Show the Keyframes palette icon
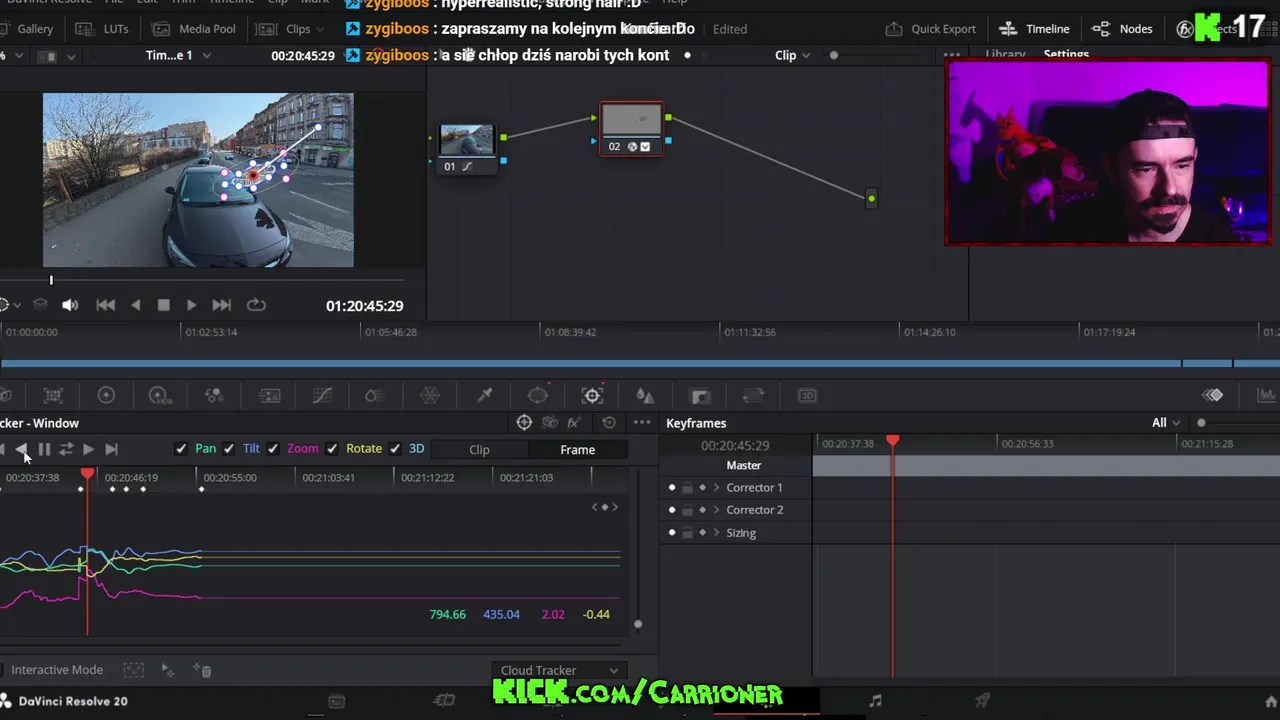The image size is (1280, 720). [x=1213, y=395]
